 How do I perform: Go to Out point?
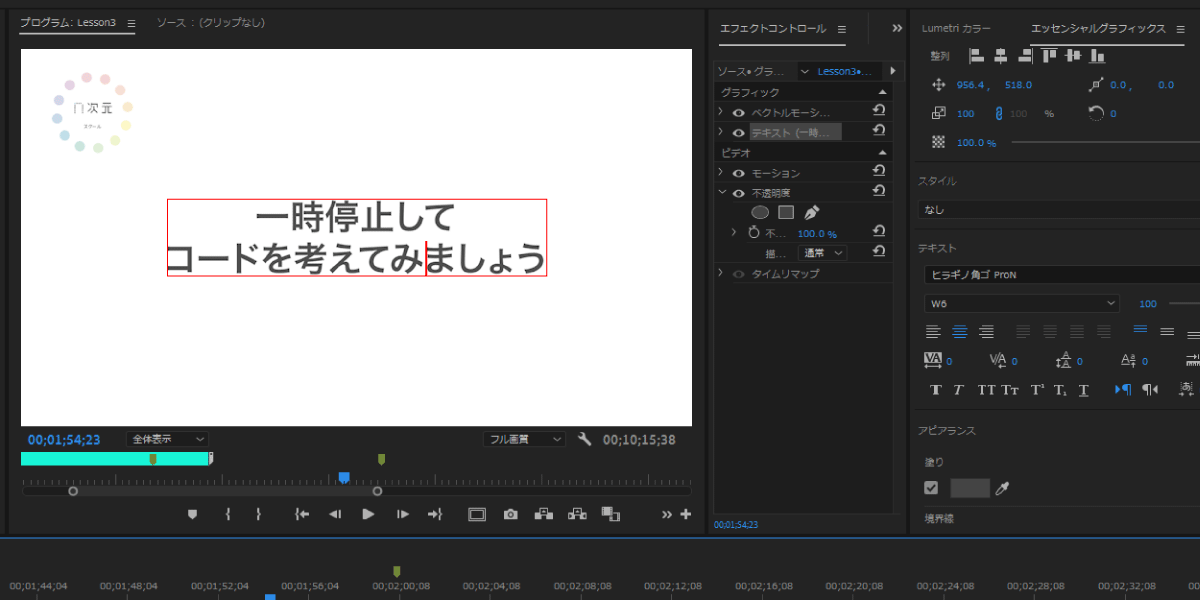[435, 514]
